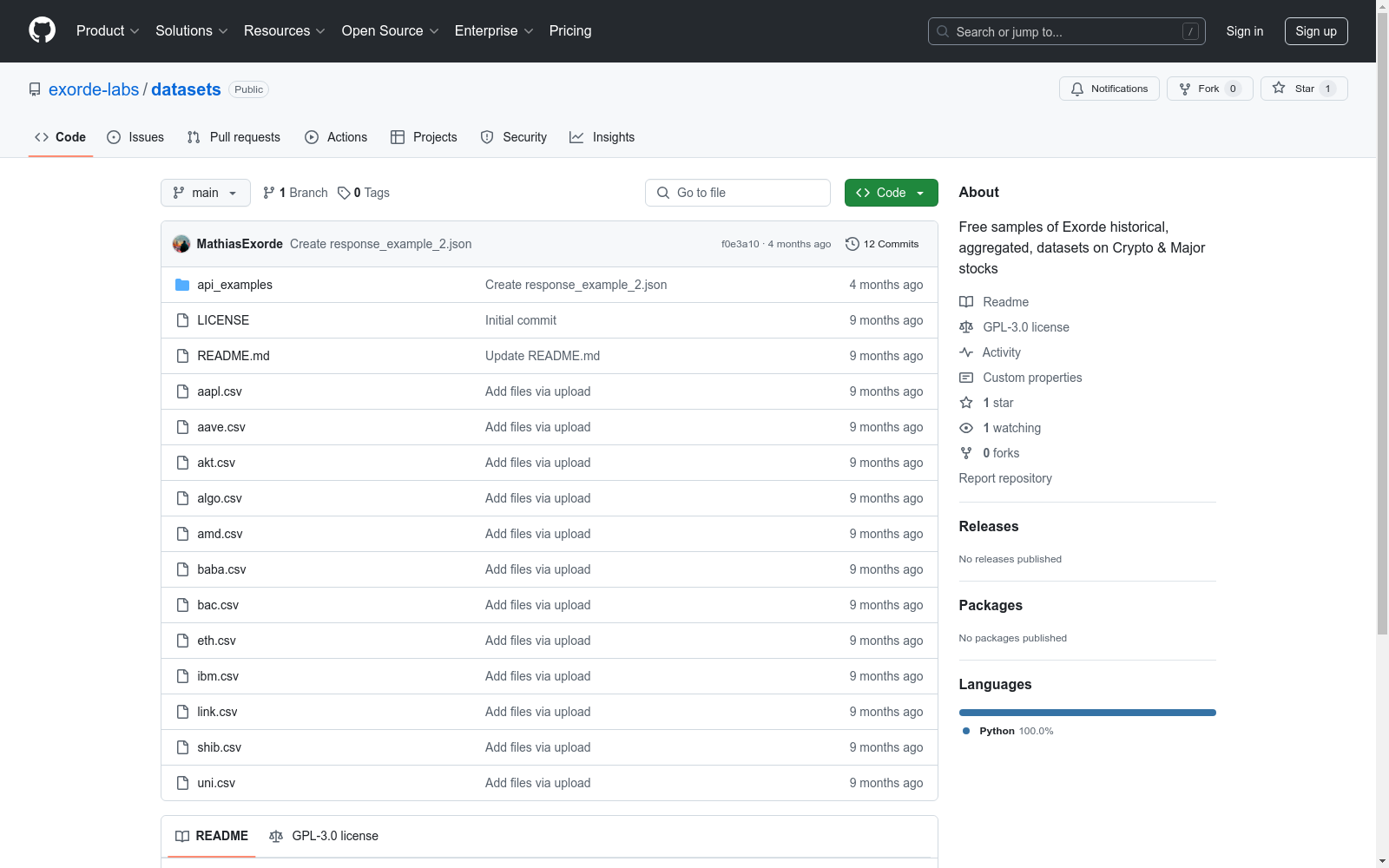Viewport: 1389px width, 868px height.
Task: Click the Star icon in repo header
Action: (1279, 88)
